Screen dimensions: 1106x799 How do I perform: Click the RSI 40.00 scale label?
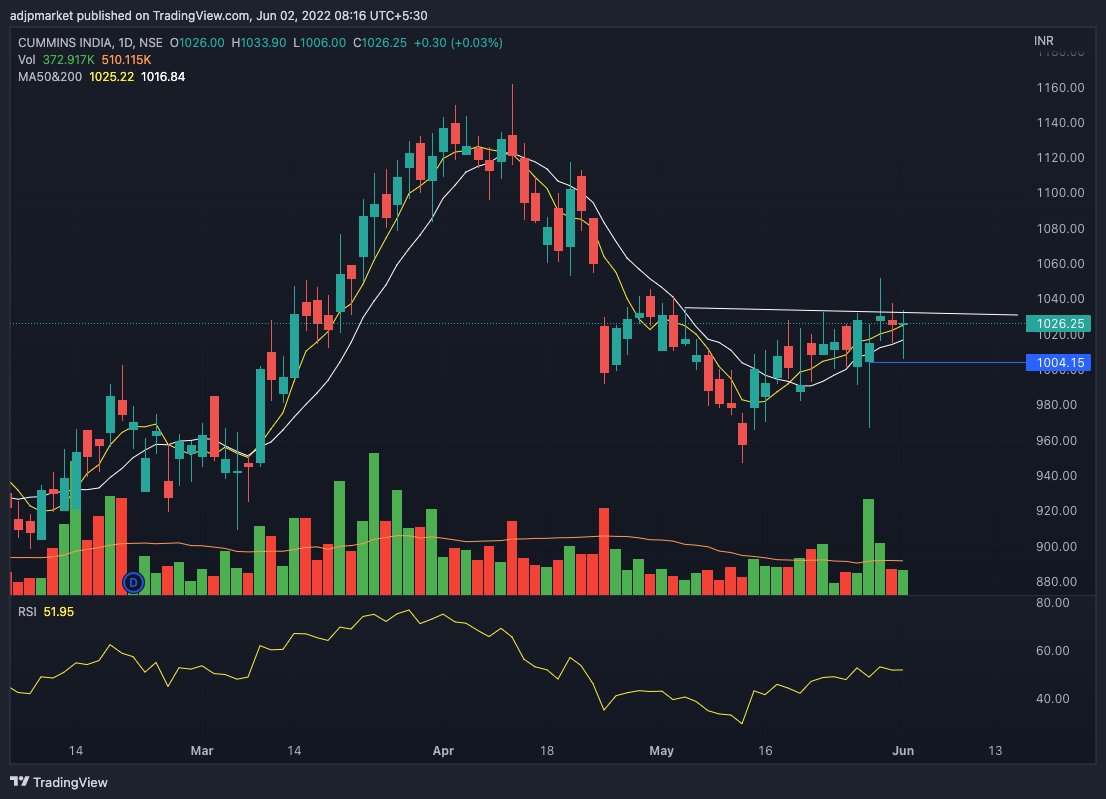click(x=1052, y=698)
